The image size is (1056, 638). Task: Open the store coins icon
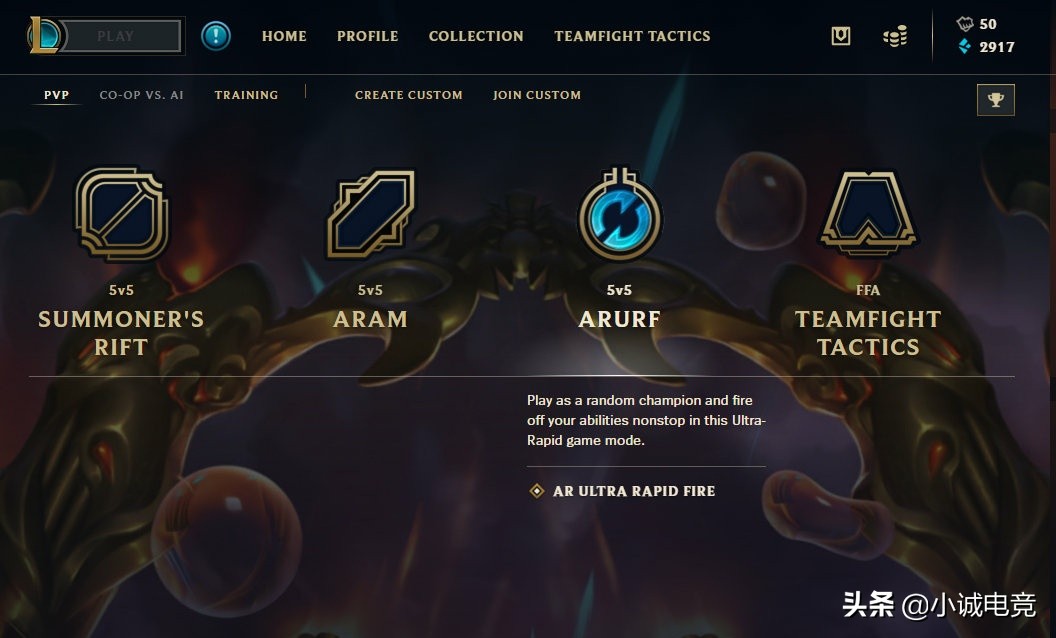[x=895, y=36]
